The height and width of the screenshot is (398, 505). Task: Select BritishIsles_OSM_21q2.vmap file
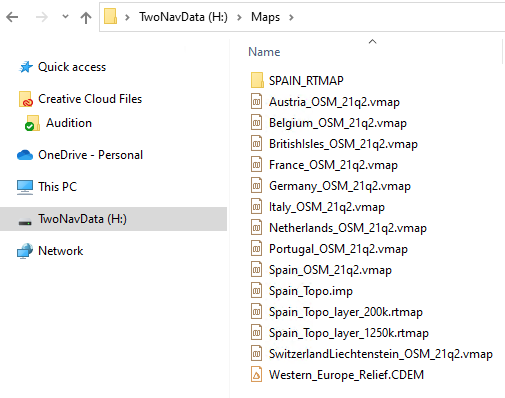click(343, 144)
